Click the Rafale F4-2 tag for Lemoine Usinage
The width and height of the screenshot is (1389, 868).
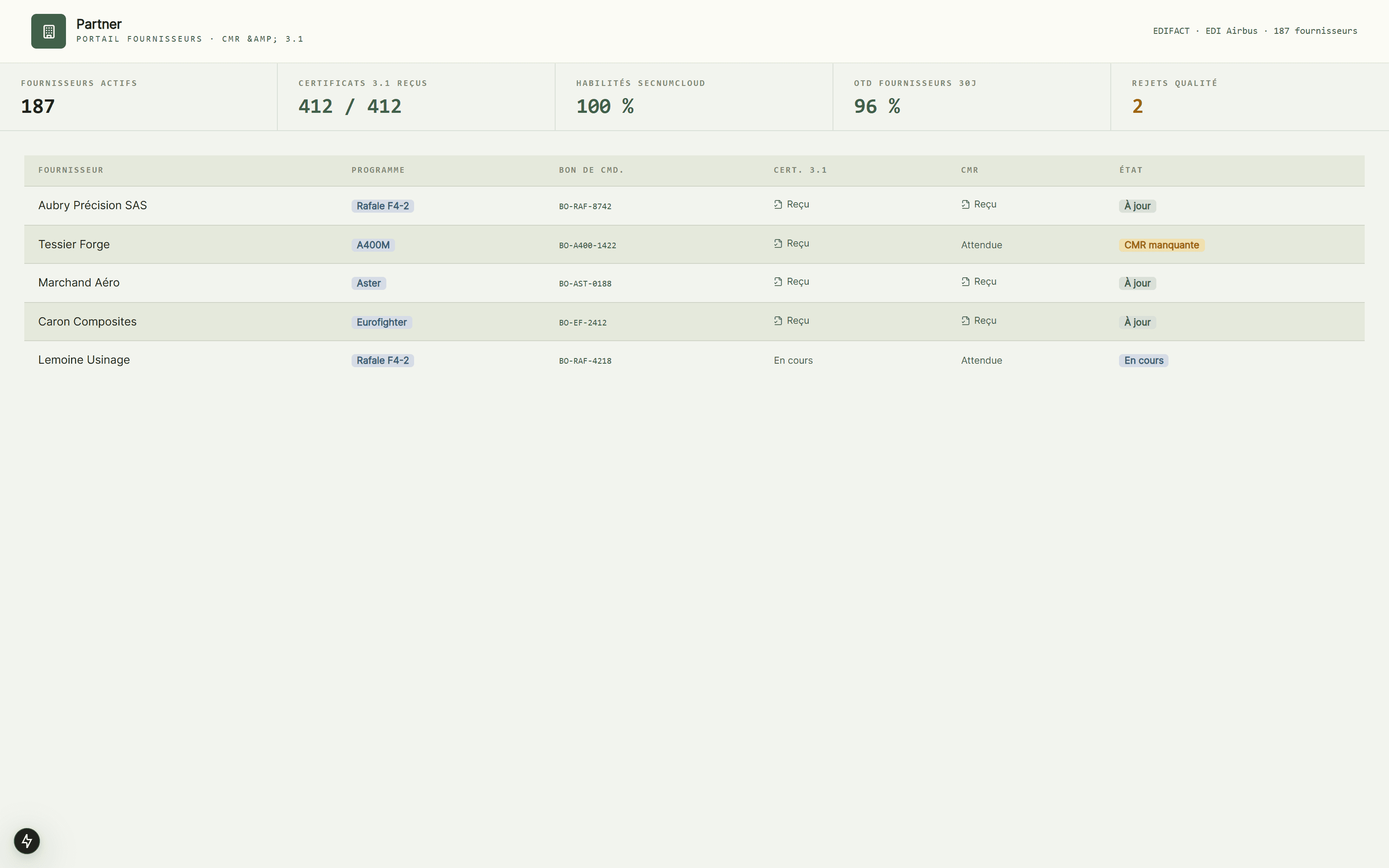click(382, 361)
